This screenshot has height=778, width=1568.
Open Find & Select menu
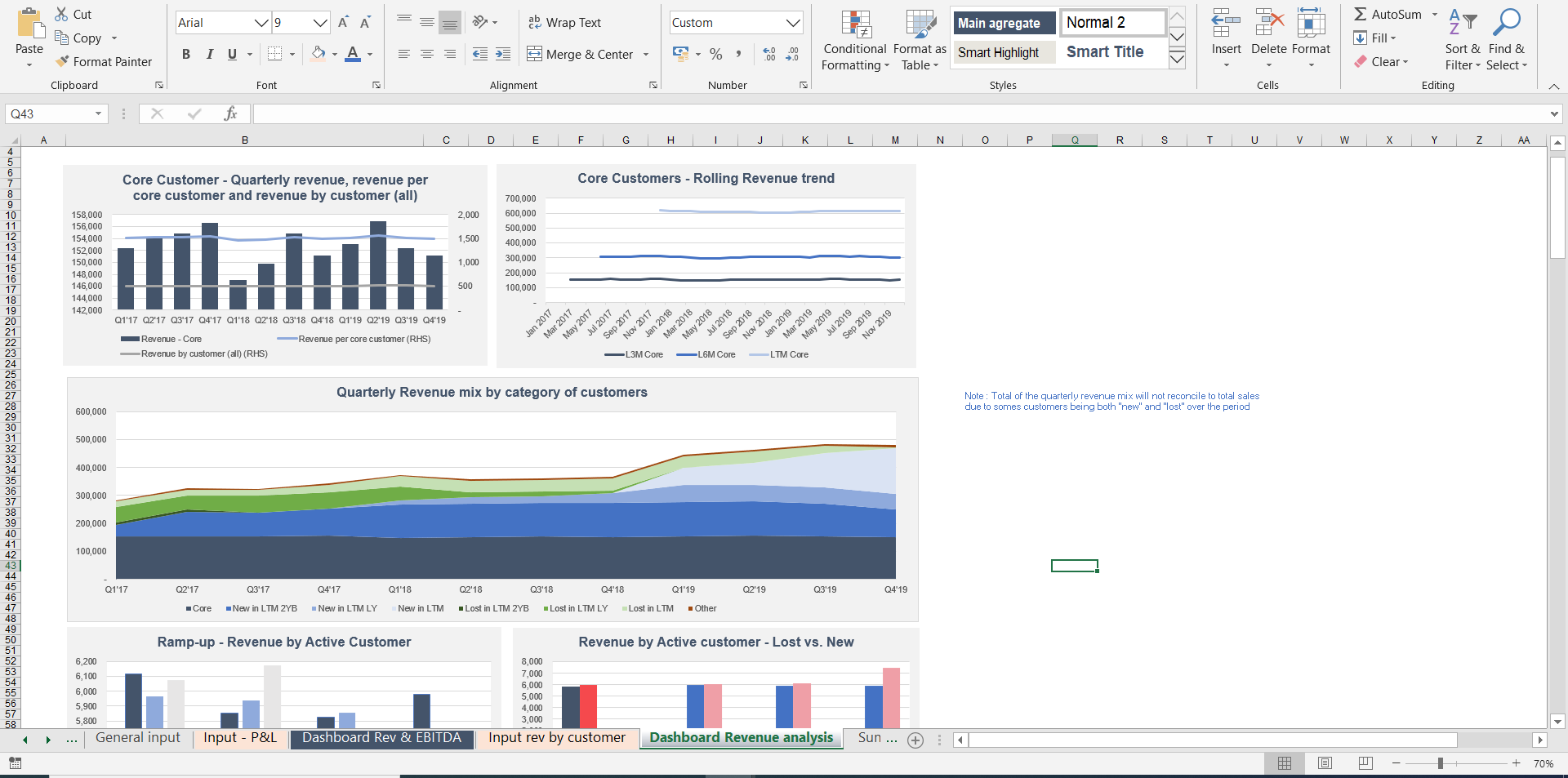(1507, 40)
